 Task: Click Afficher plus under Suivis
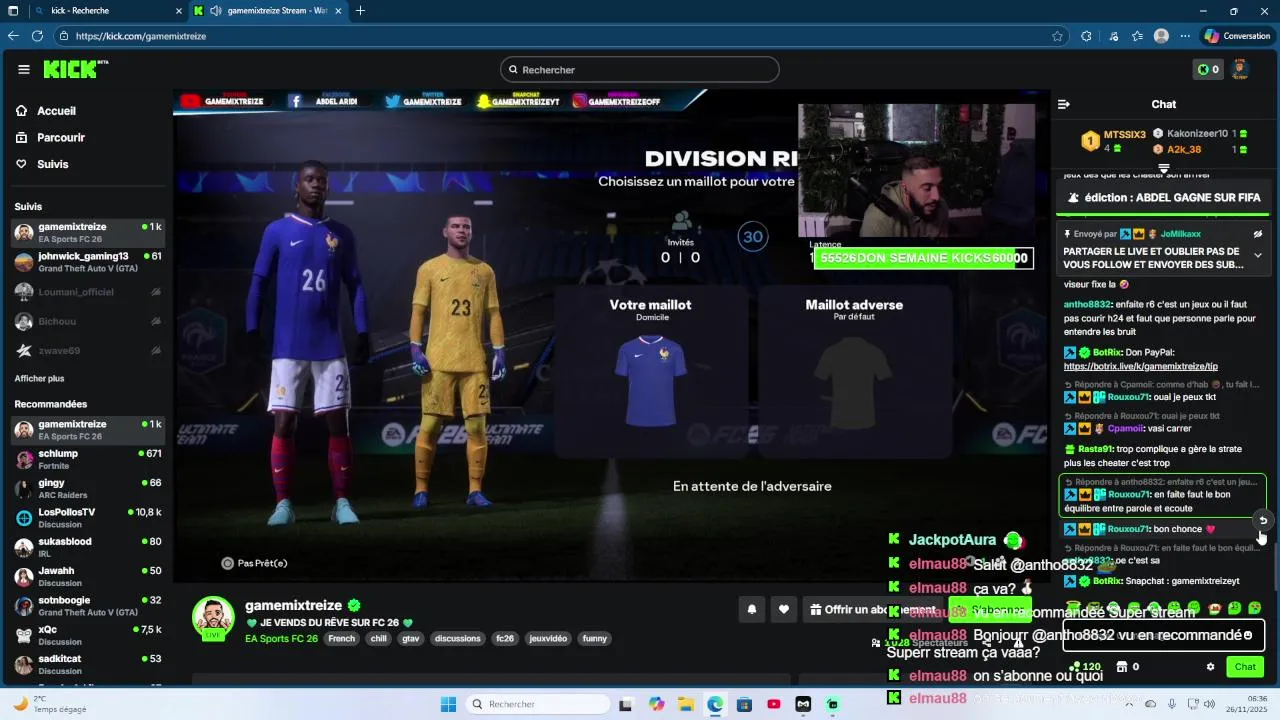pos(39,379)
